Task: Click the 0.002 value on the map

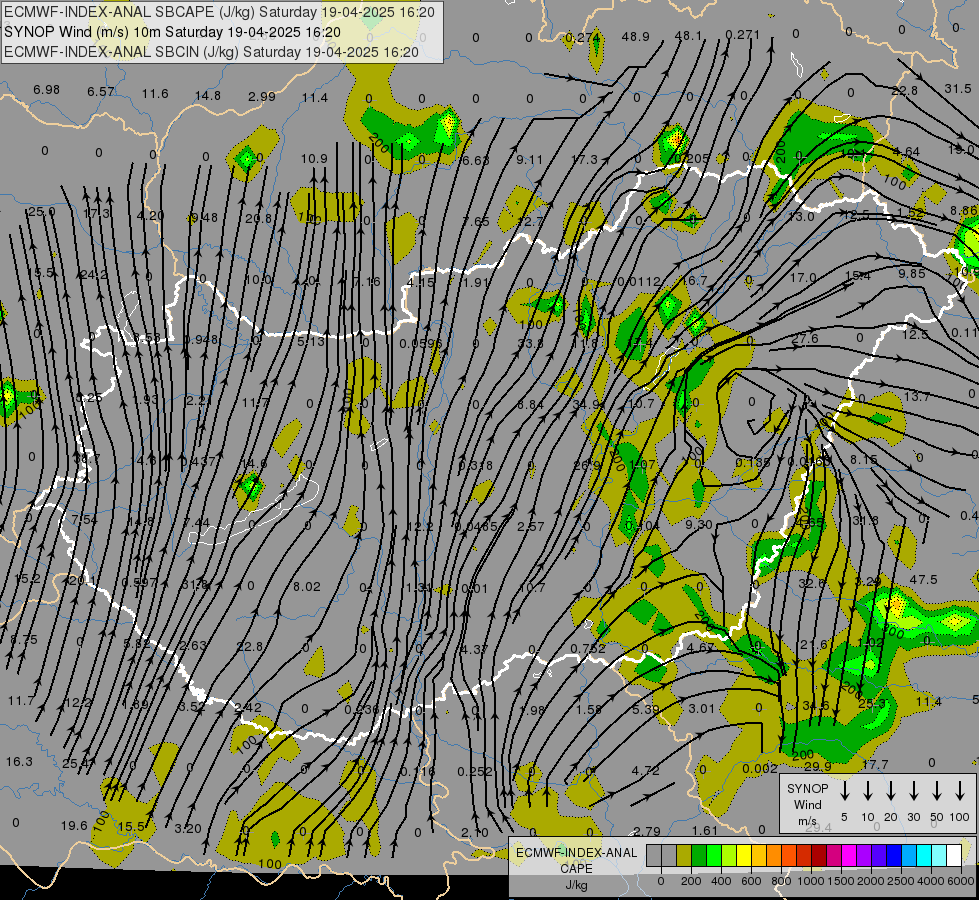Action: [x=760, y=769]
